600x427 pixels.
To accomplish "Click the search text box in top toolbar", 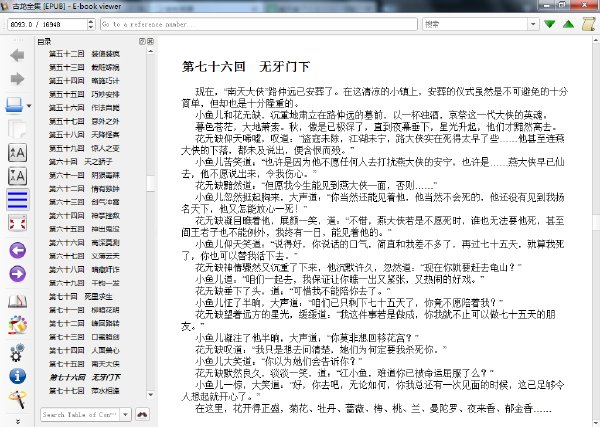I will coord(475,24).
